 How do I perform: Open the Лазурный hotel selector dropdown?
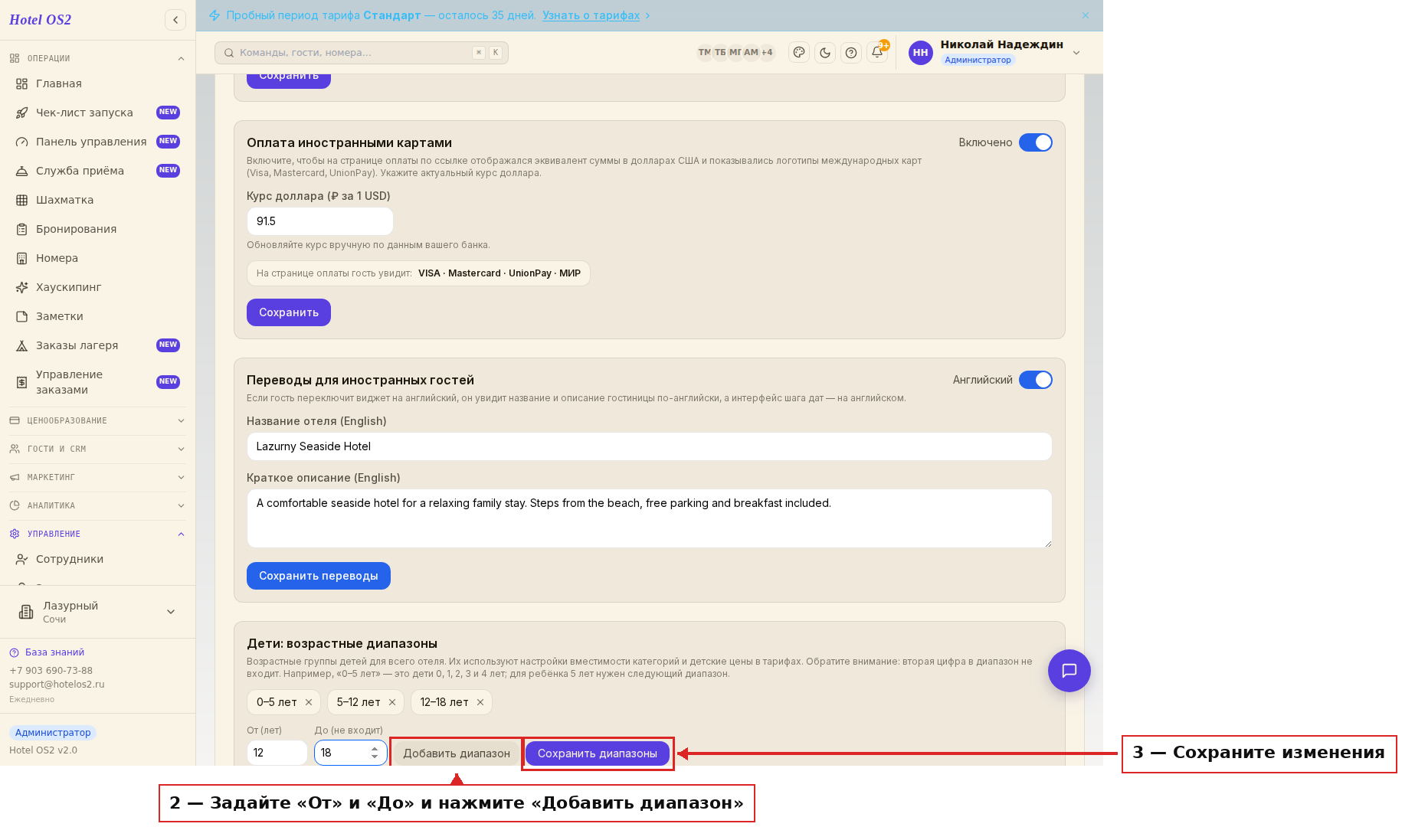97,612
